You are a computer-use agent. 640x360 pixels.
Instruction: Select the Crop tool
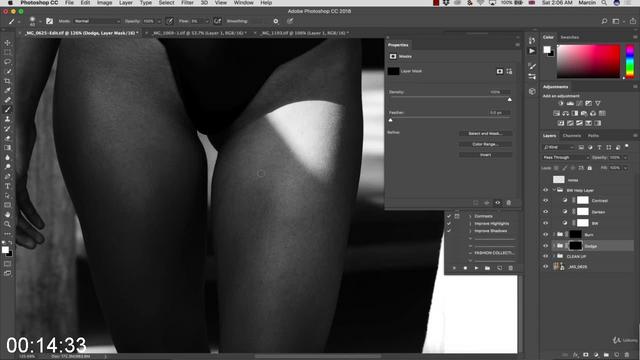tap(7, 81)
